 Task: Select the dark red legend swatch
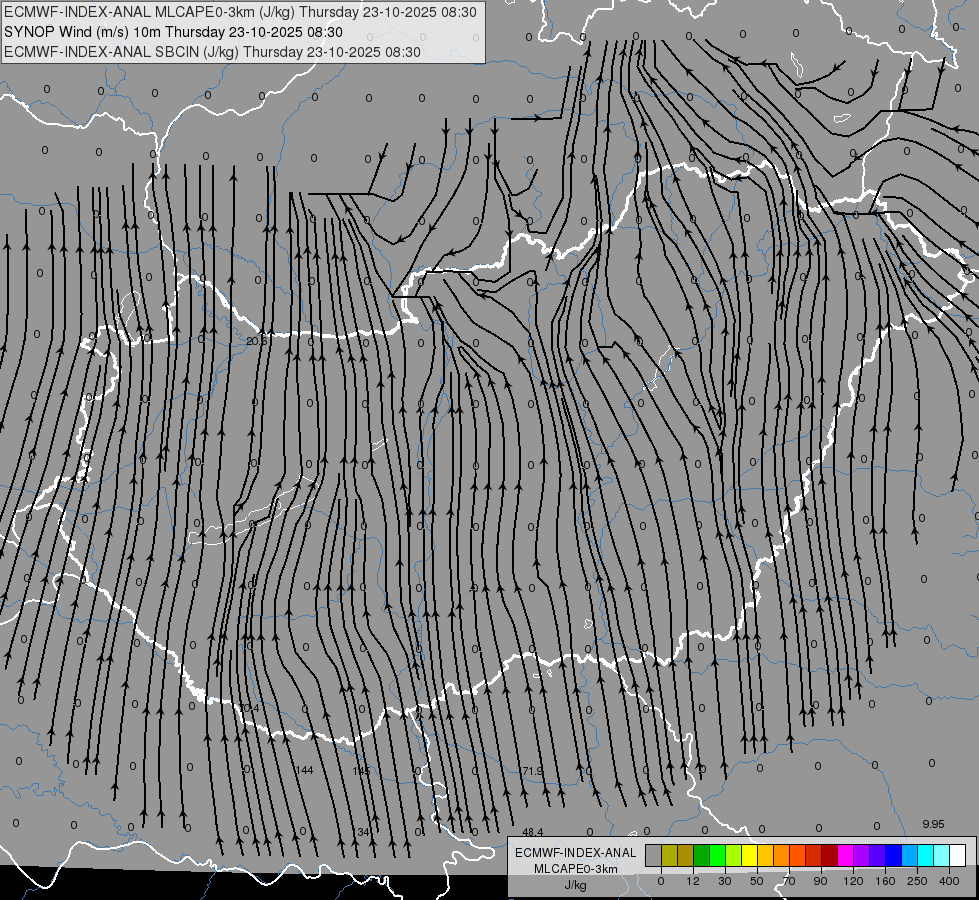point(829,855)
